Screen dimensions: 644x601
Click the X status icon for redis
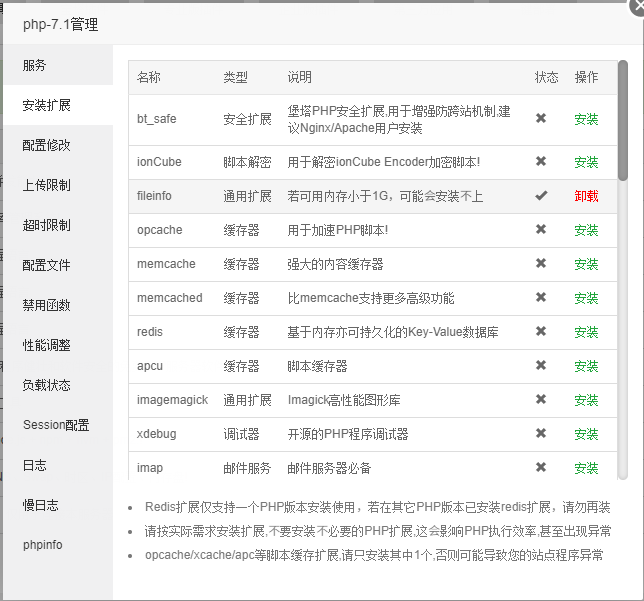[x=541, y=331]
